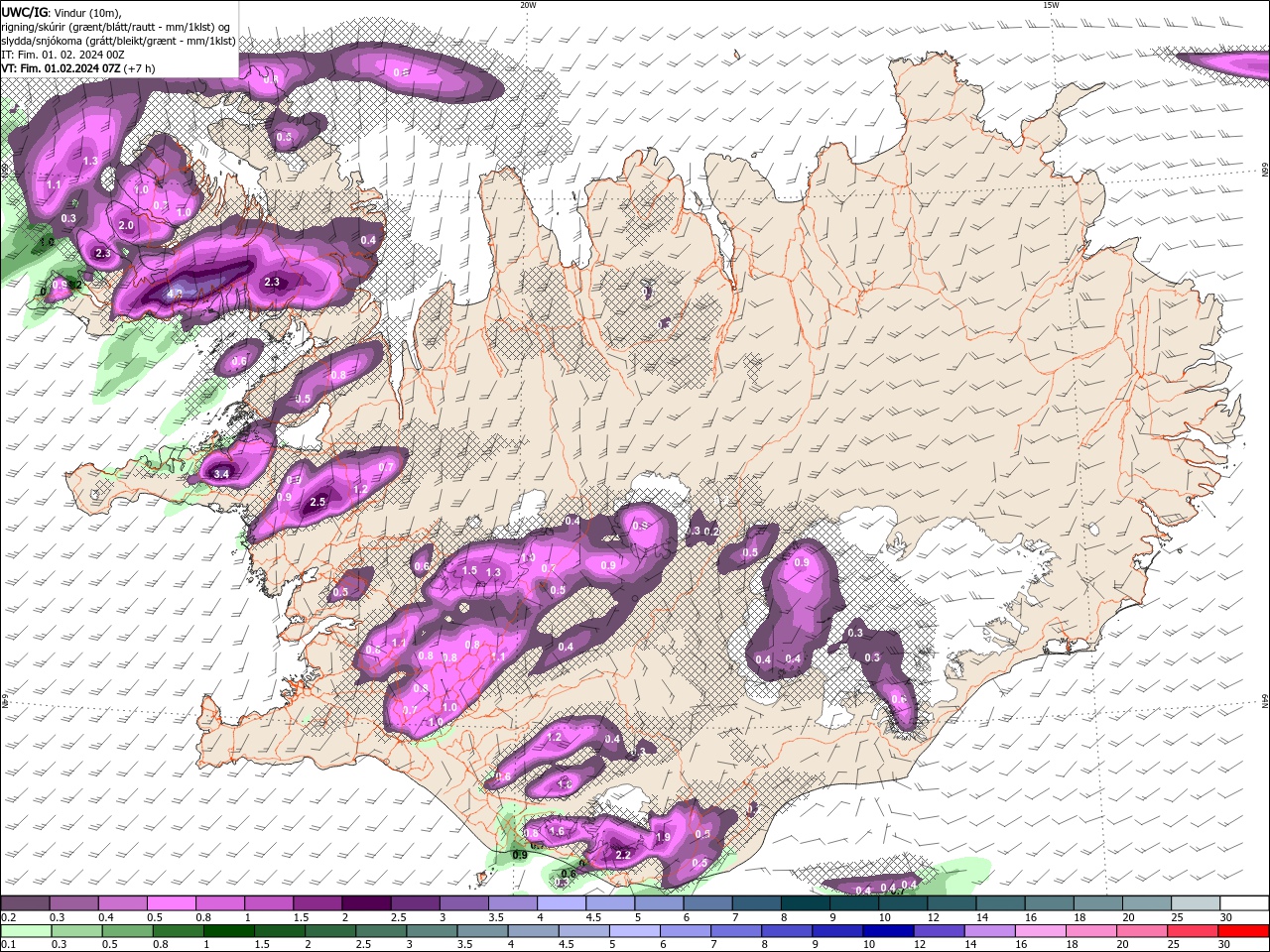Click the 'IT: Fim. 01. 02. 2024 00Z' line
The height and width of the screenshot is (952, 1270).
(x=62, y=55)
